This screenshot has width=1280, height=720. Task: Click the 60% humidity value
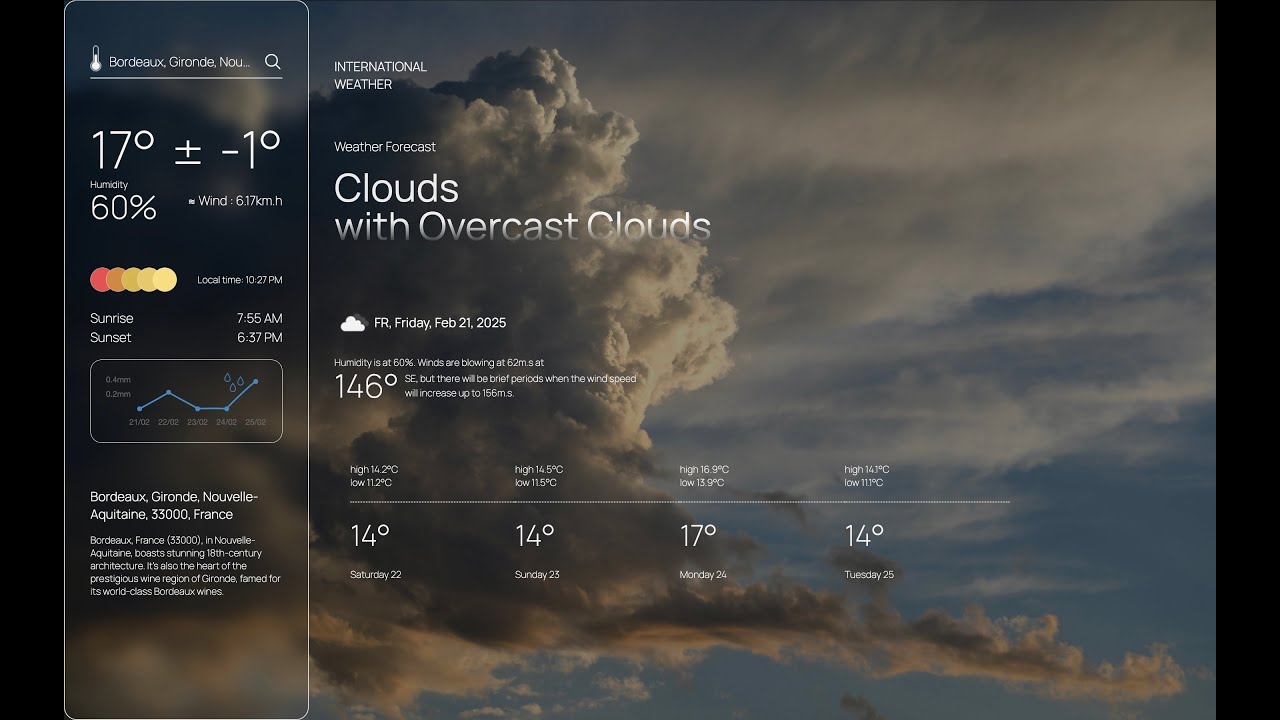(x=123, y=208)
